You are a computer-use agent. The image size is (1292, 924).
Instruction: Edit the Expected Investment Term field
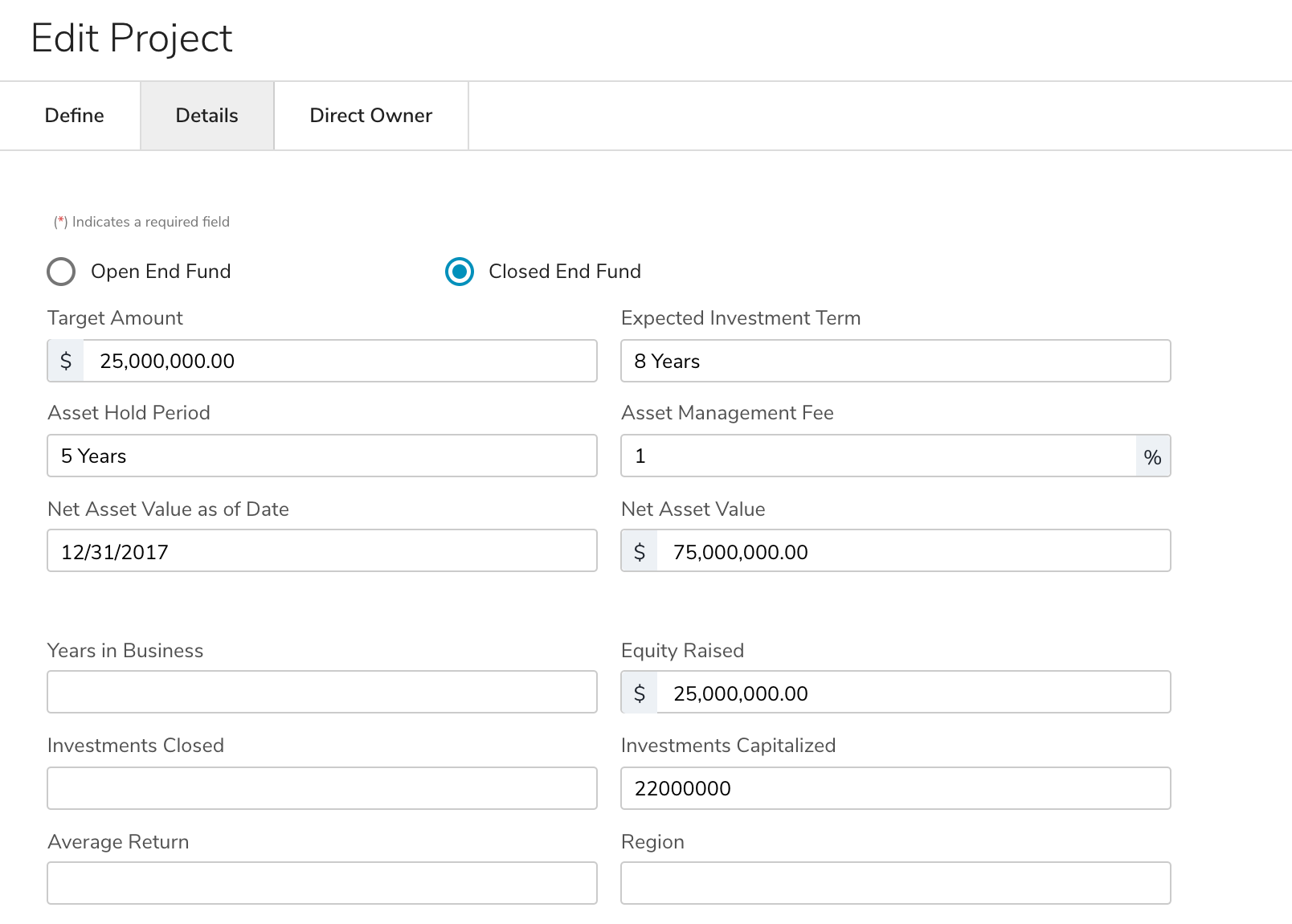coord(895,361)
